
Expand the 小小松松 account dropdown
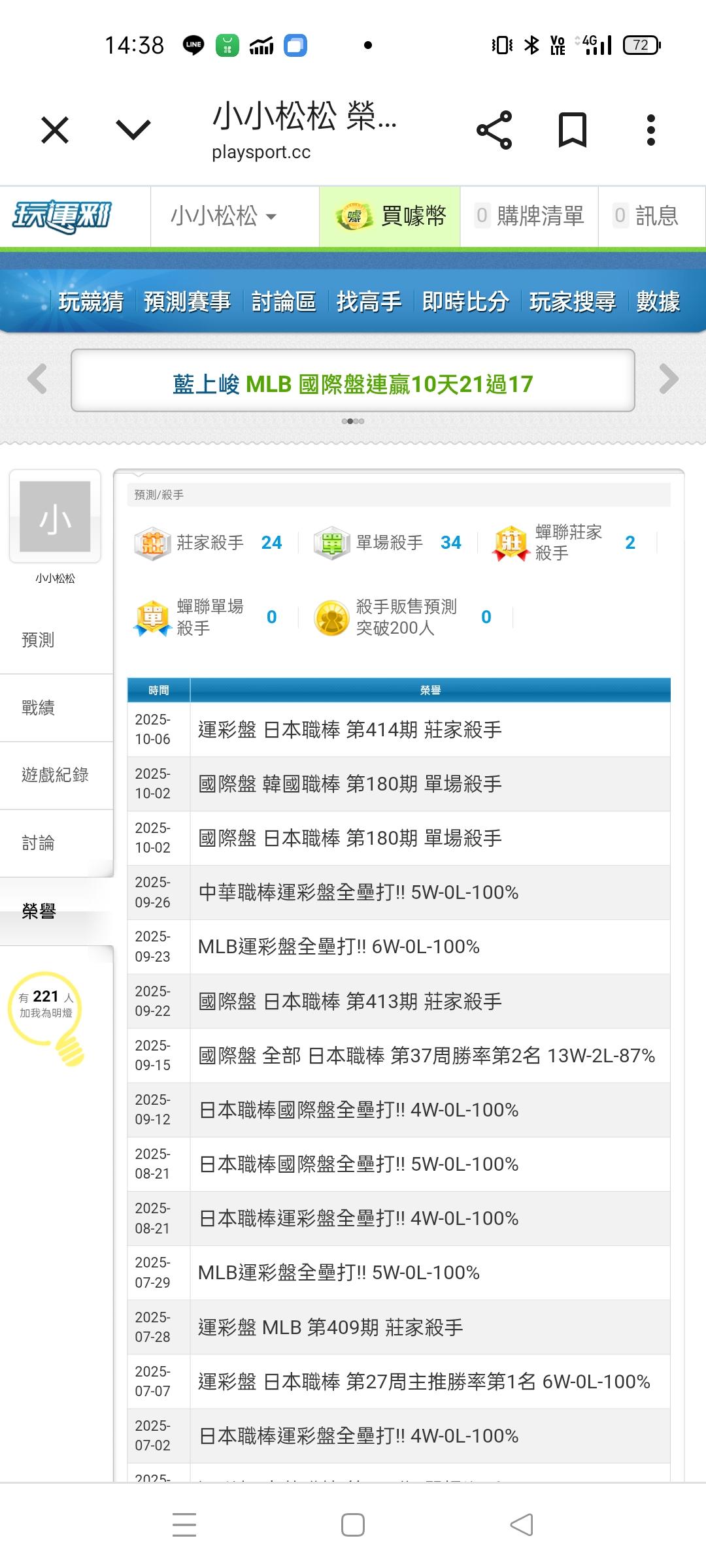[224, 216]
